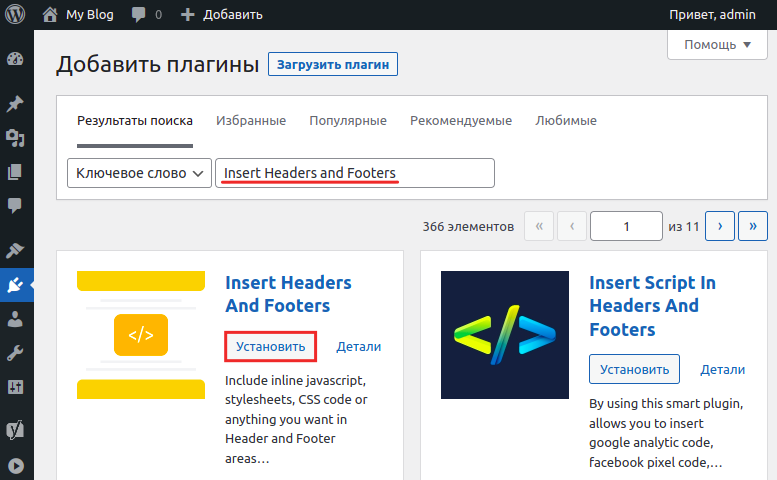Screen dimensions: 777x480
Task: Expand the Помощь help dropdown
Action: (x=717, y=45)
